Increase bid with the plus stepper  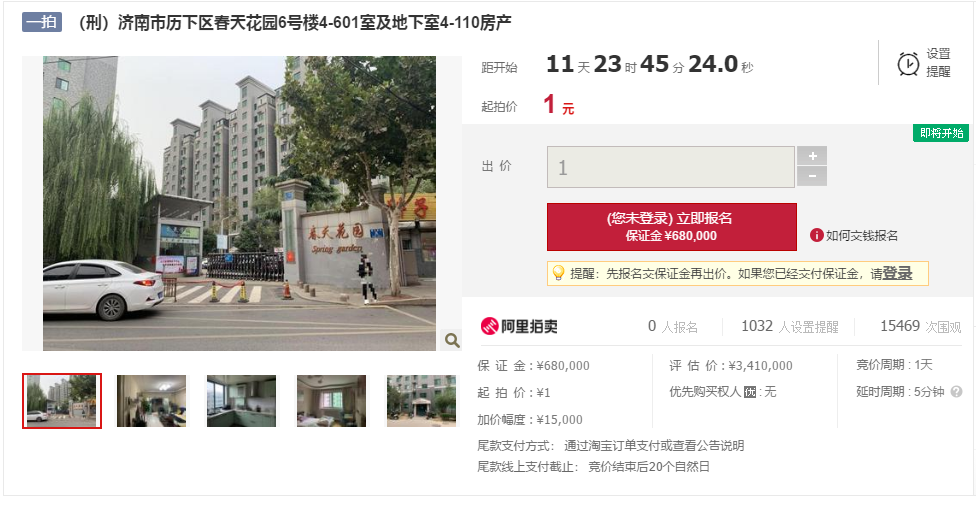click(812, 156)
